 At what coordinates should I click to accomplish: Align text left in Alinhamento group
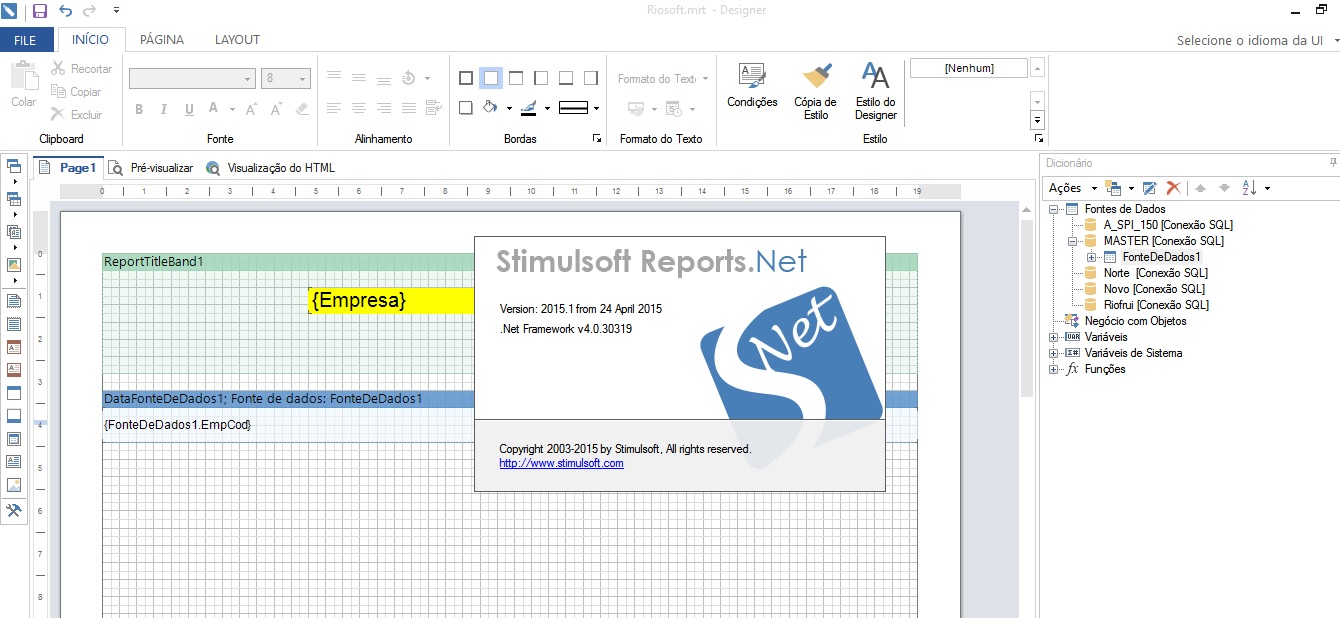coord(334,108)
